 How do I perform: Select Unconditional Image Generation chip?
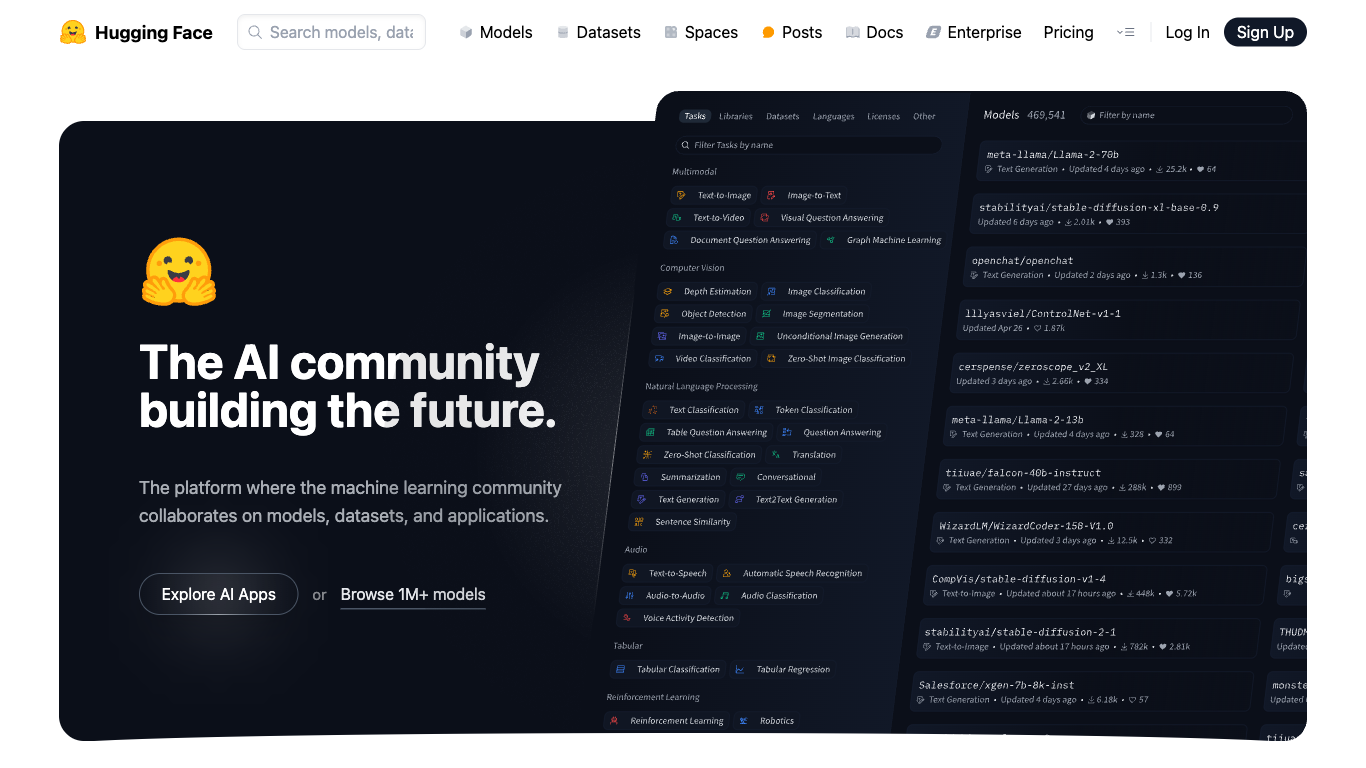[x=829, y=336]
